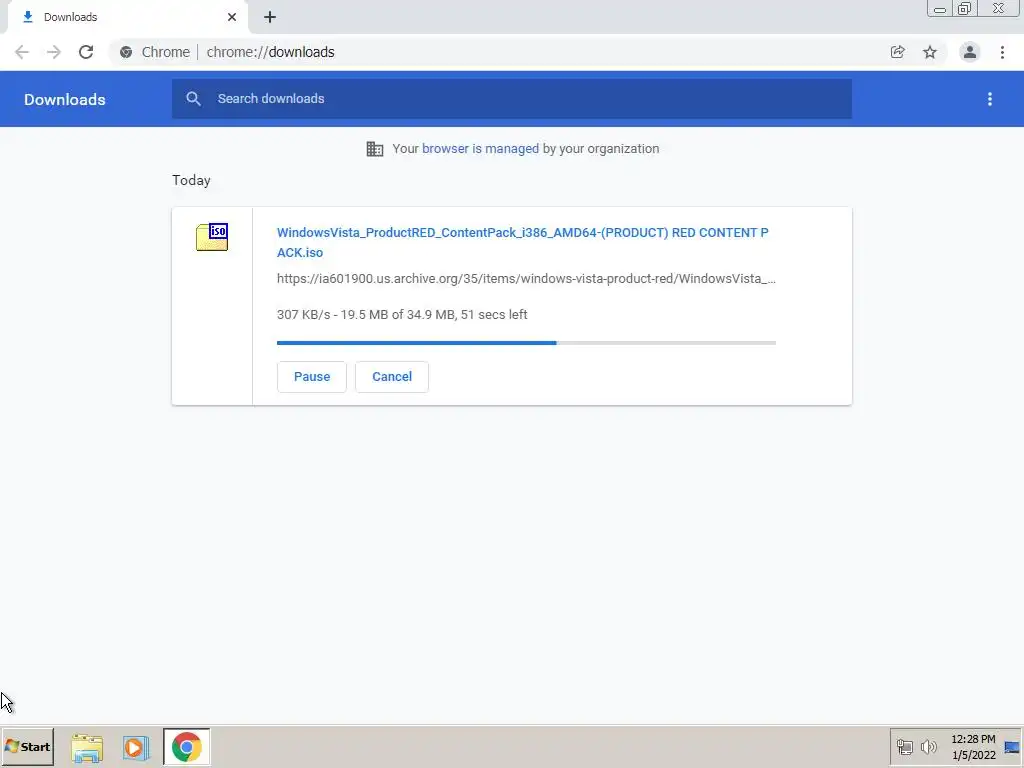Click the archive.org source URL
This screenshot has width=1024, height=768.
(526, 279)
